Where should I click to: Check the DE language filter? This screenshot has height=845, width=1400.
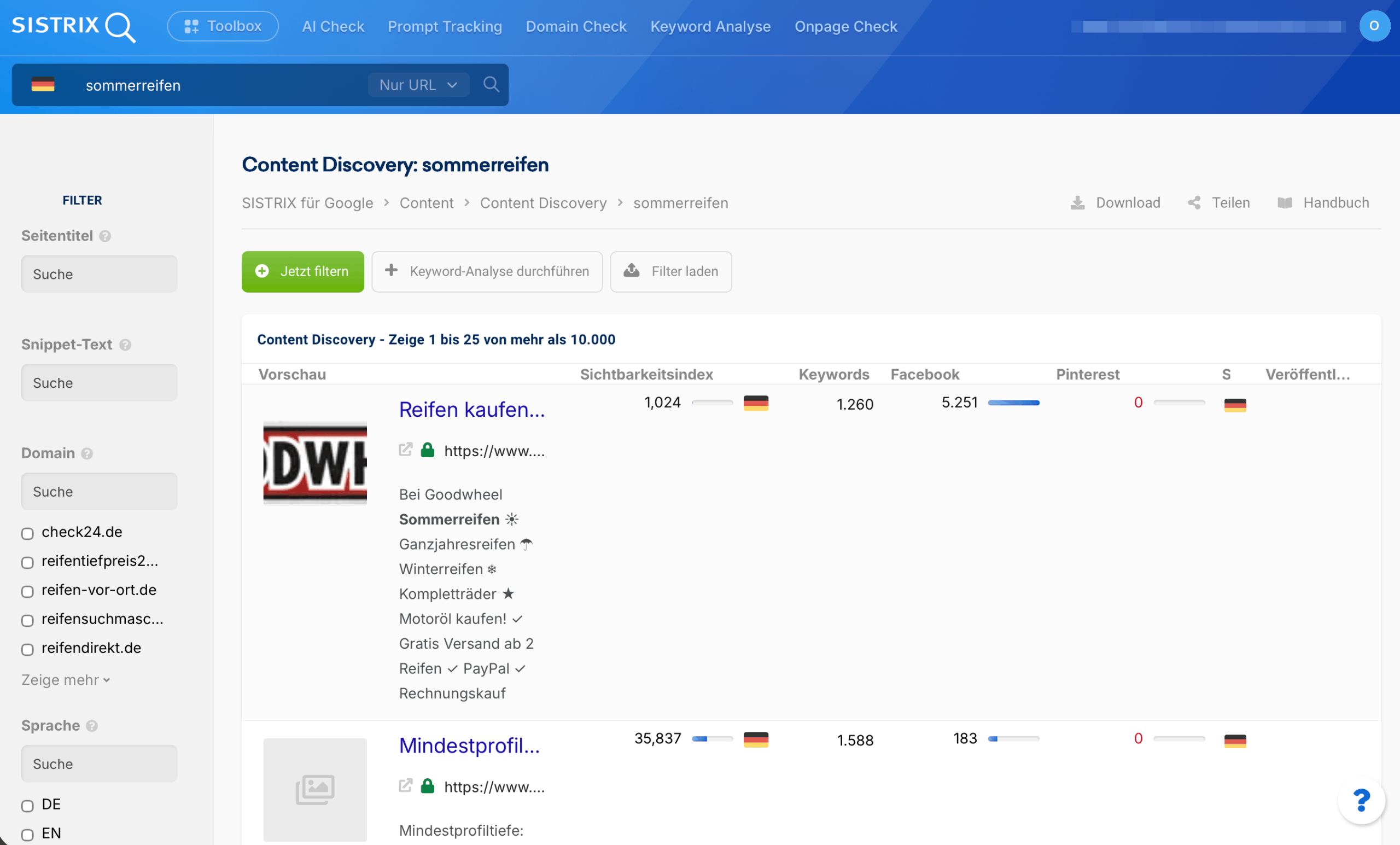27,805
